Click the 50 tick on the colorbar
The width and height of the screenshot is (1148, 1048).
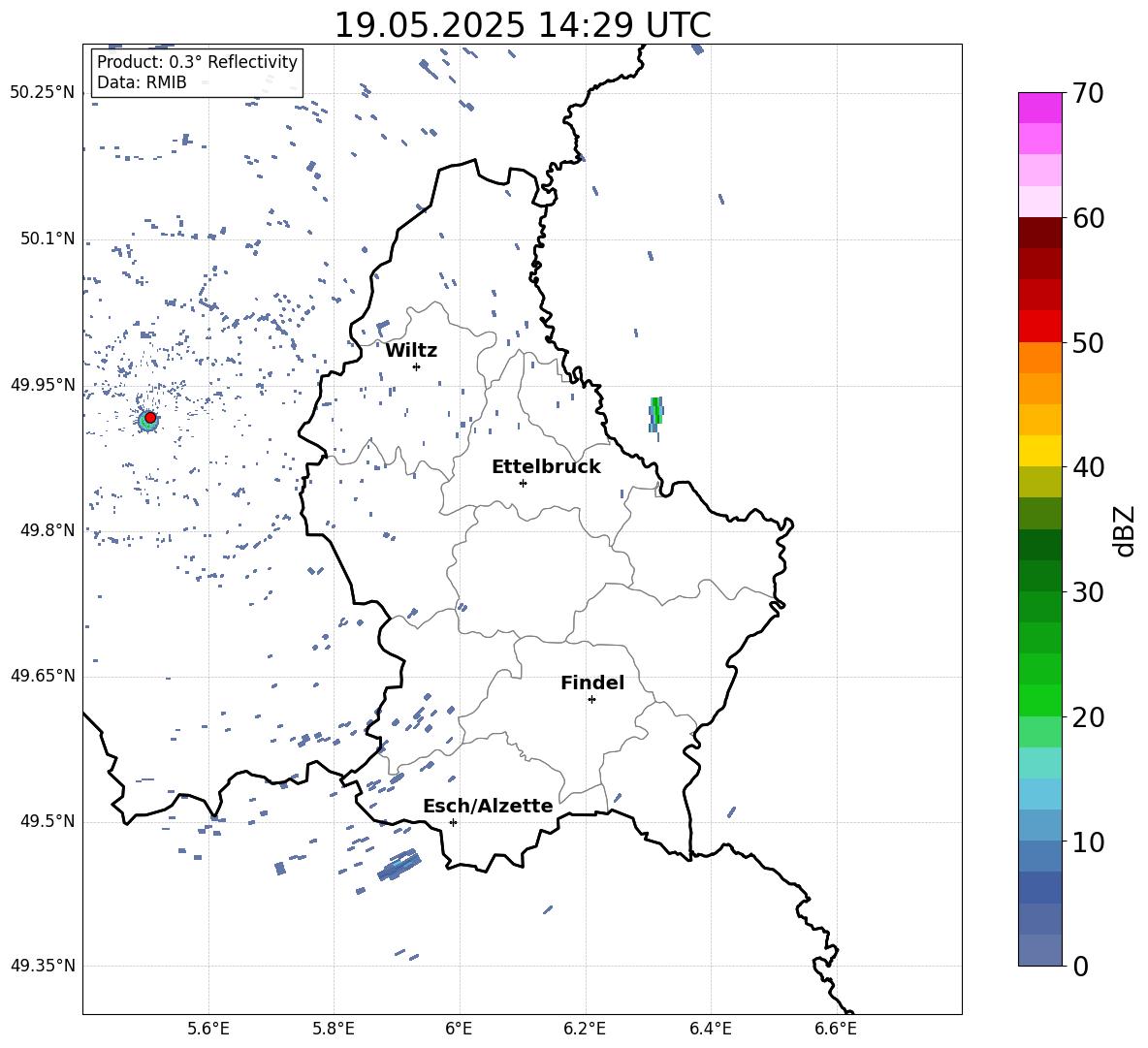coord(1088,342)
